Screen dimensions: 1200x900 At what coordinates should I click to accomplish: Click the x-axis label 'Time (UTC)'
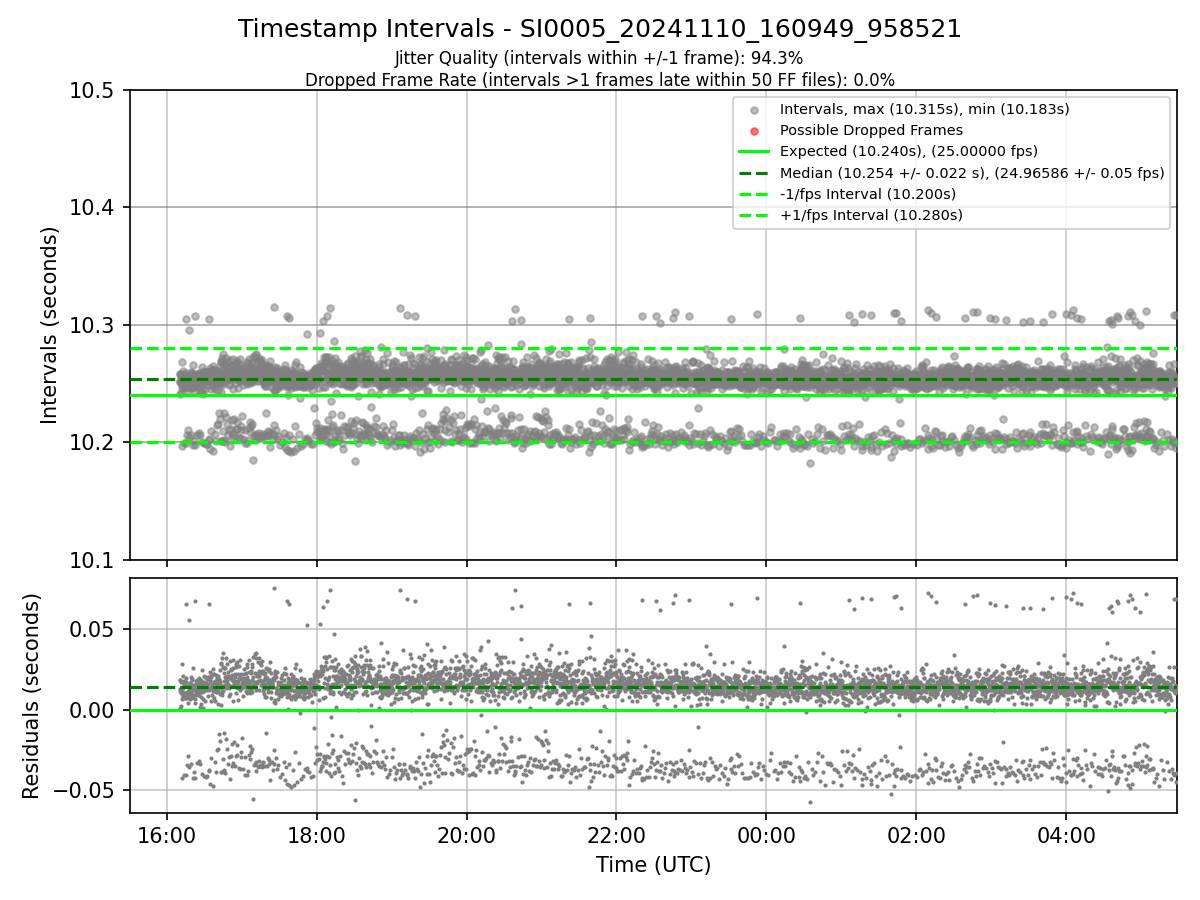point(653,865)
